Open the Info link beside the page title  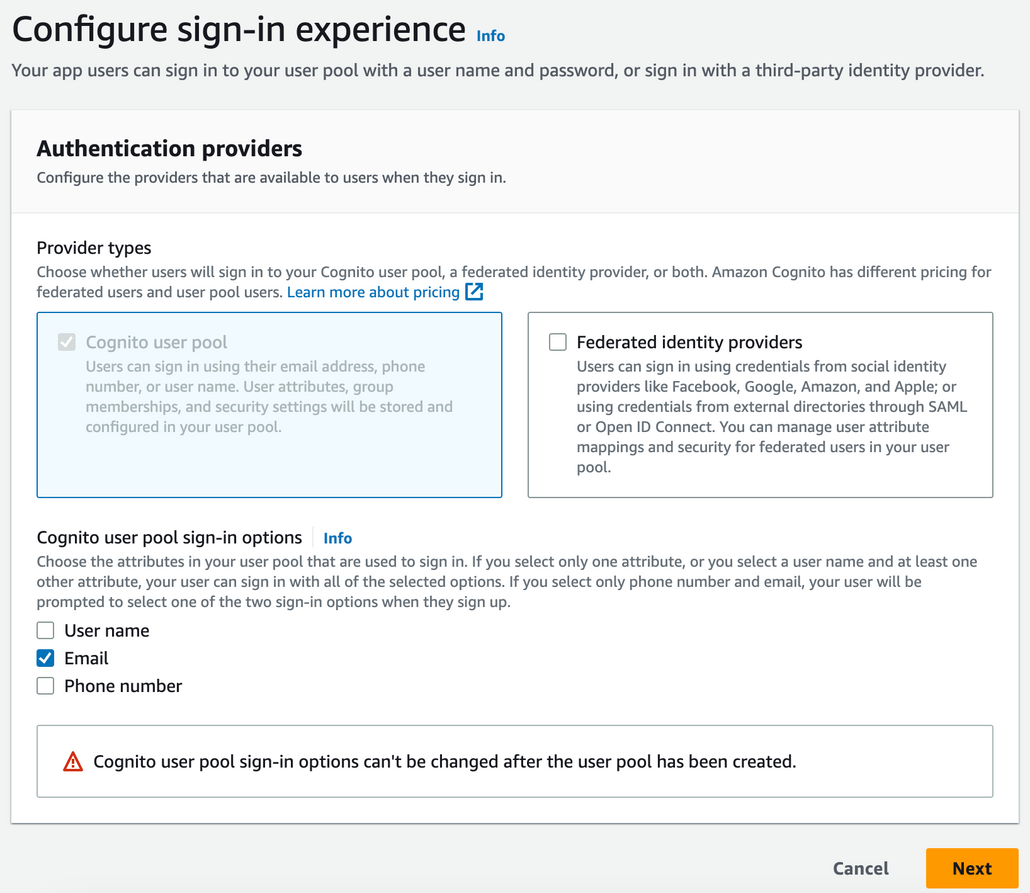(x=490, y=36)
